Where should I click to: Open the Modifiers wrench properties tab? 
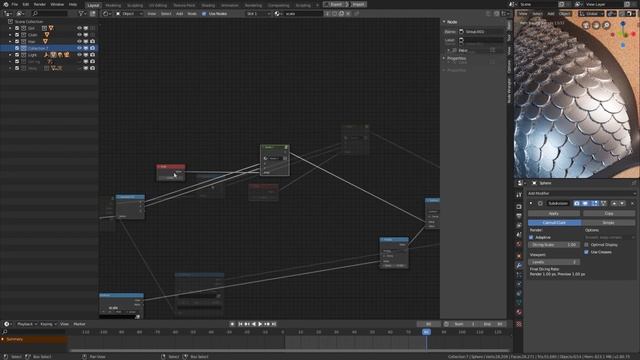click(519, 266)
